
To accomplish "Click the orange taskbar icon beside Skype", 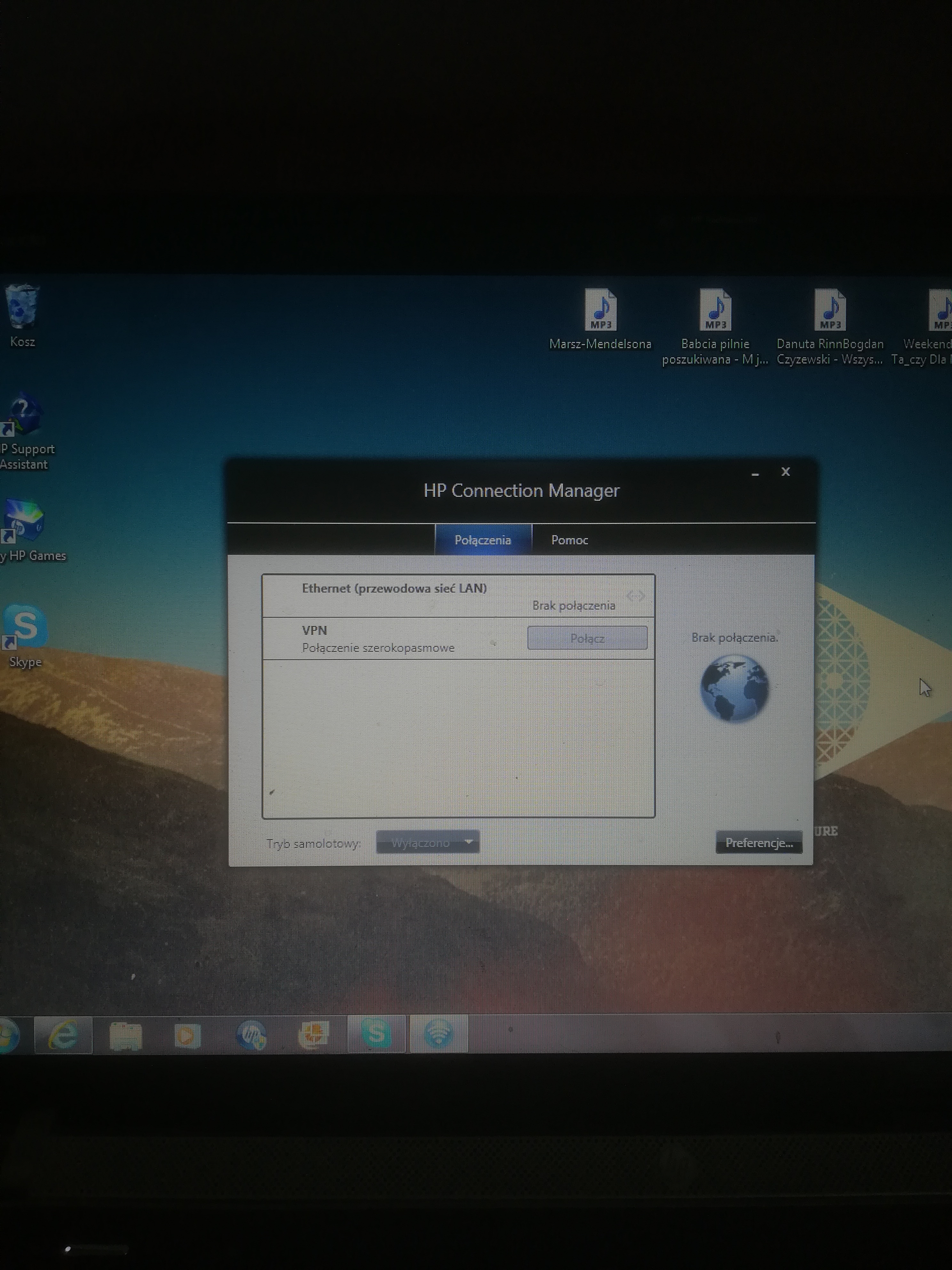I will tap(313, 1035).
